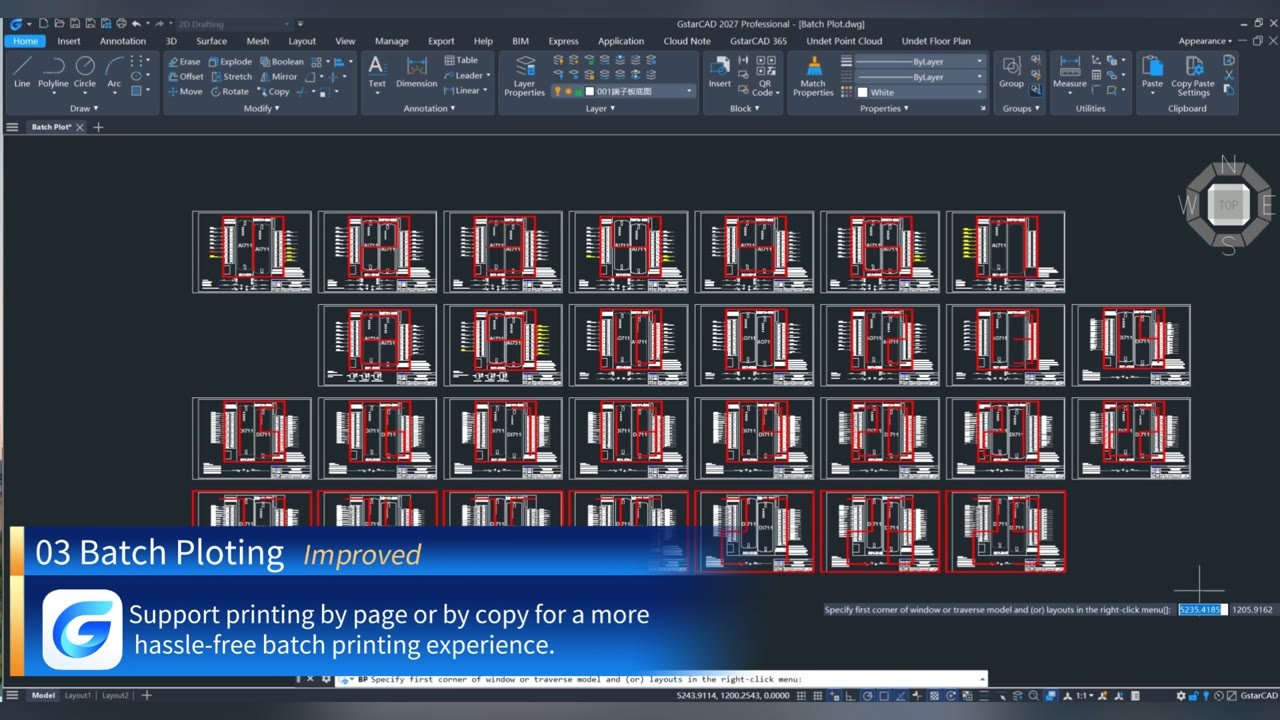The image size is (1280, 720).
Task: Click the Save icon in quick access toolbar
Action: (75, 22)
